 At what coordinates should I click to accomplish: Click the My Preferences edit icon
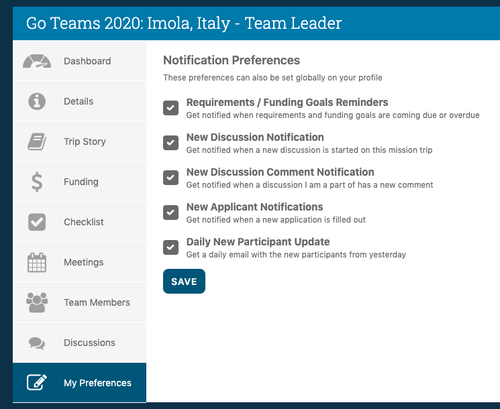click(37, 382)
